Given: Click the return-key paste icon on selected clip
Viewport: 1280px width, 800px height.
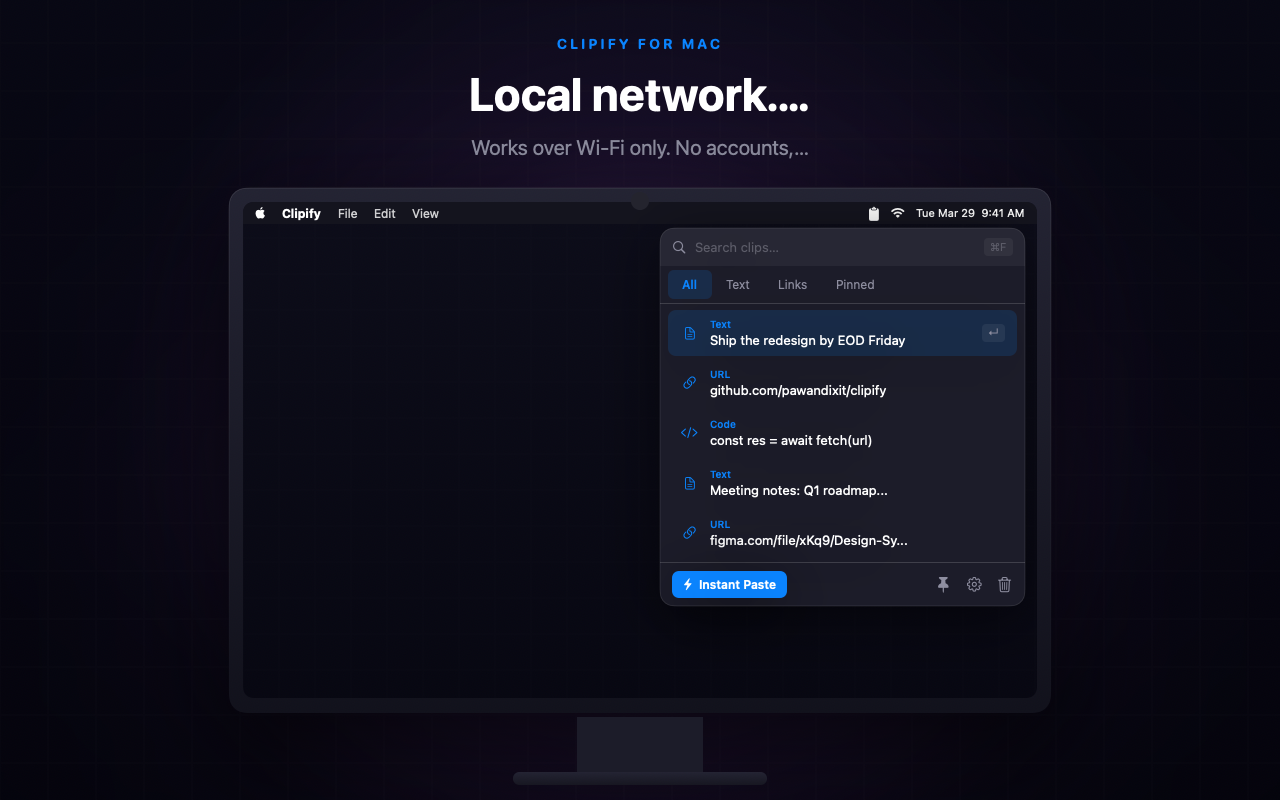Looking at the screenshot, I should tap(993, 333).
